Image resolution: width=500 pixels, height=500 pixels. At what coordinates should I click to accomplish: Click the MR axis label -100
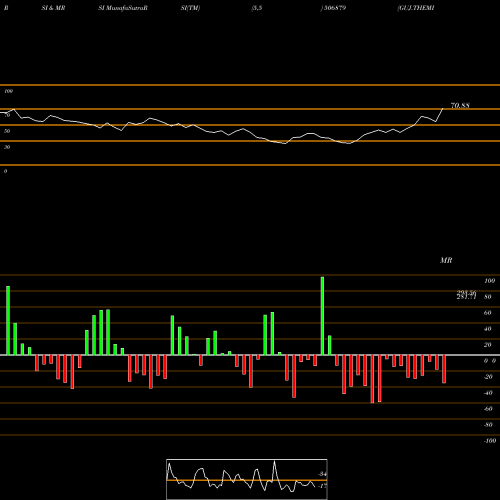pos(490,441)
